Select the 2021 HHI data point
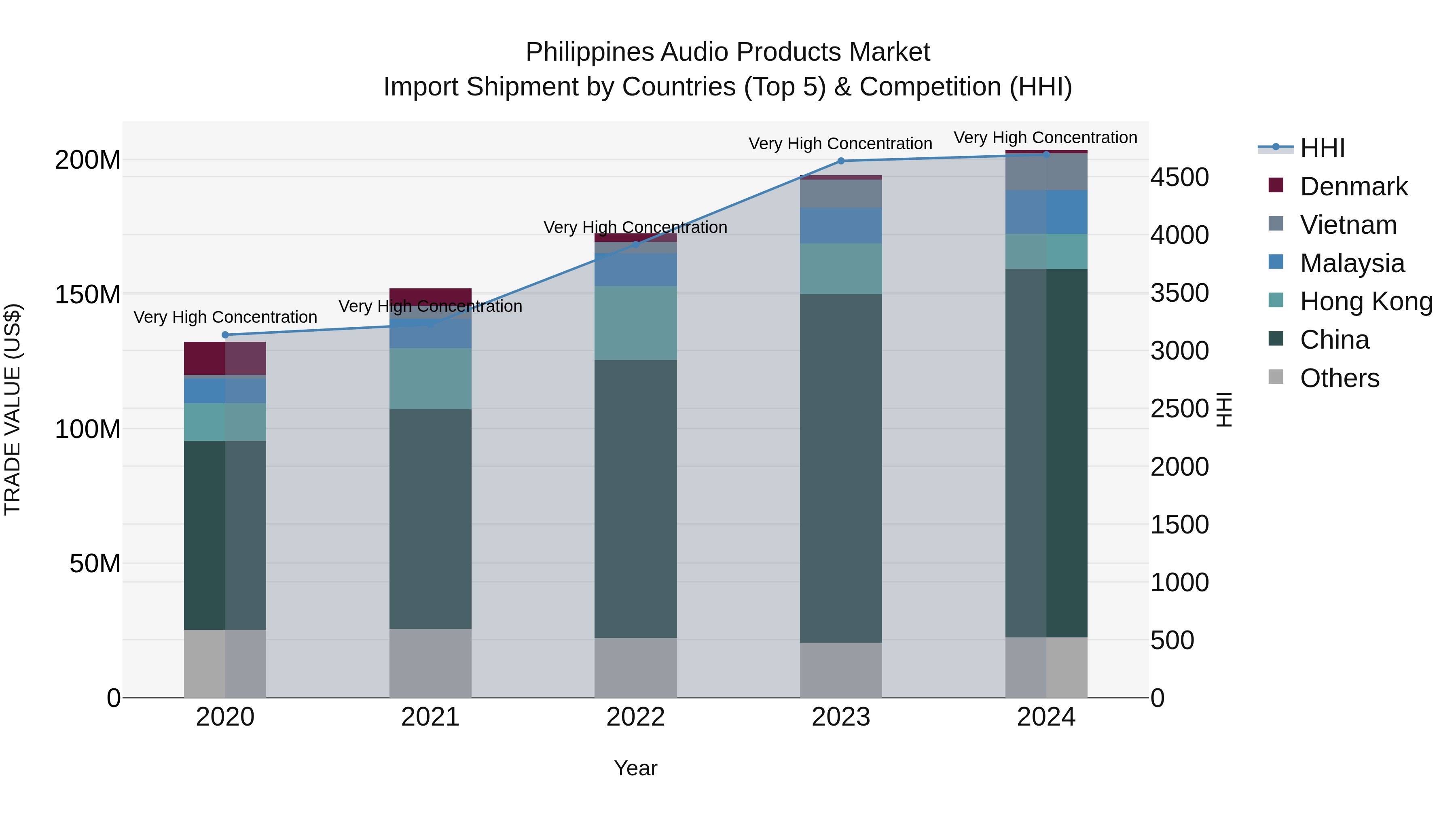Image resolution: width=1456 pixels, height=819 pixels. click(x=430, y=325)
